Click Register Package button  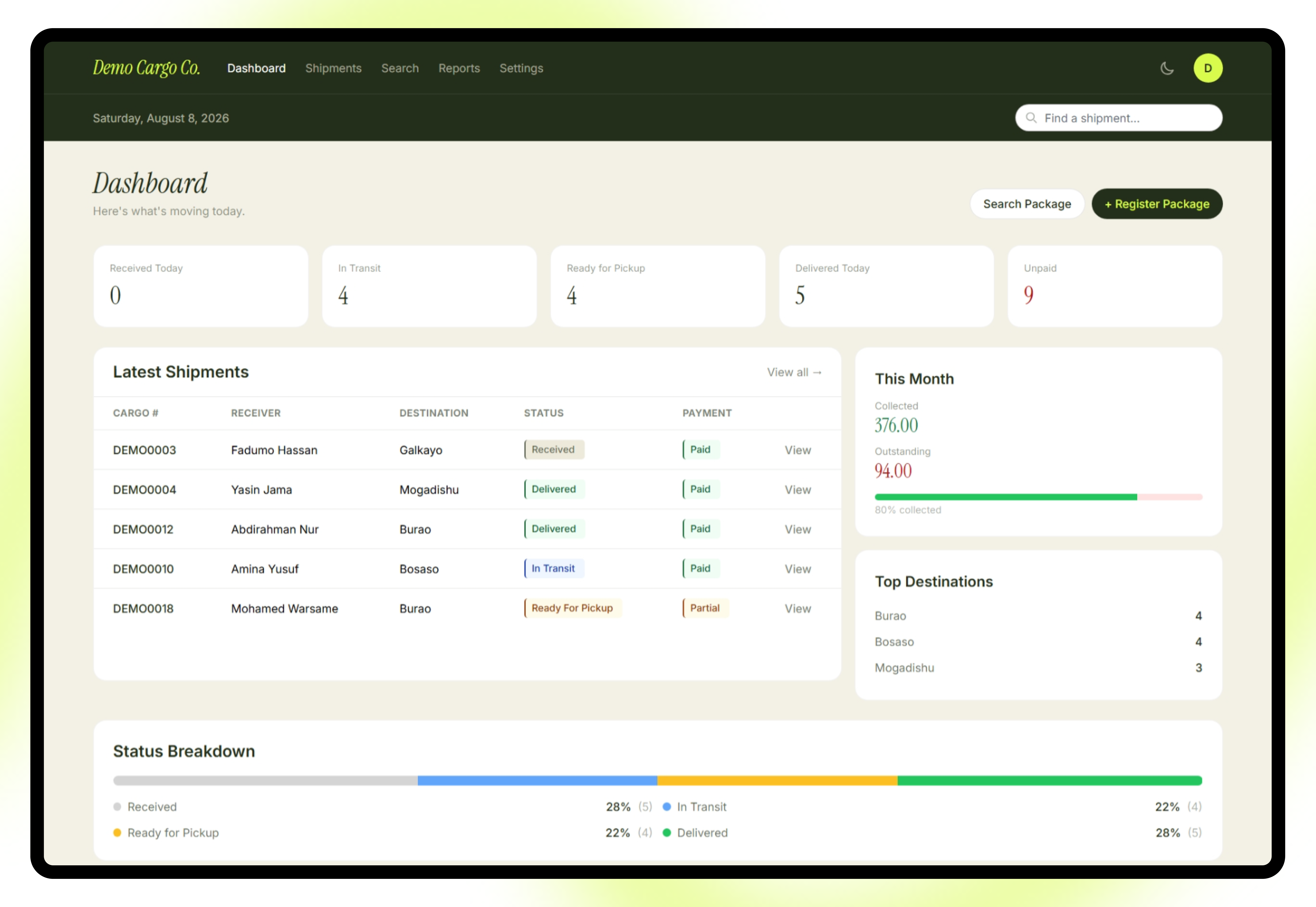click(x=1157, y=204)
